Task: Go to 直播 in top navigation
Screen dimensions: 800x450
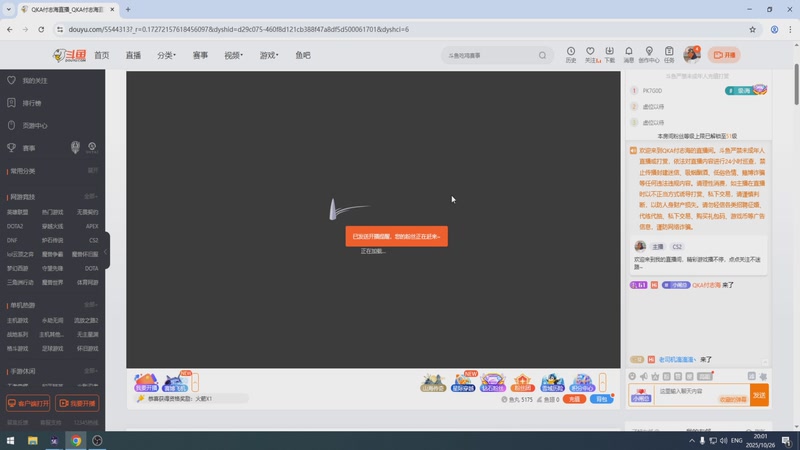Action: (x=133, y=55)
